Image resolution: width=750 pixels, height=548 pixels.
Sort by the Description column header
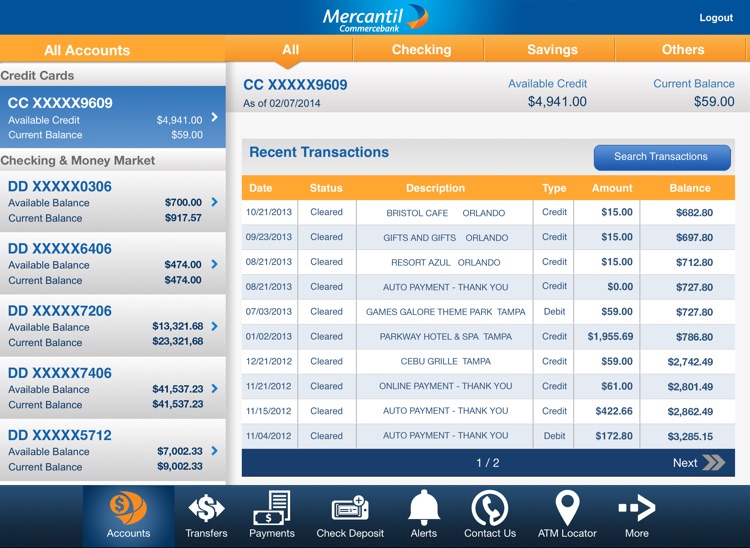435,188
